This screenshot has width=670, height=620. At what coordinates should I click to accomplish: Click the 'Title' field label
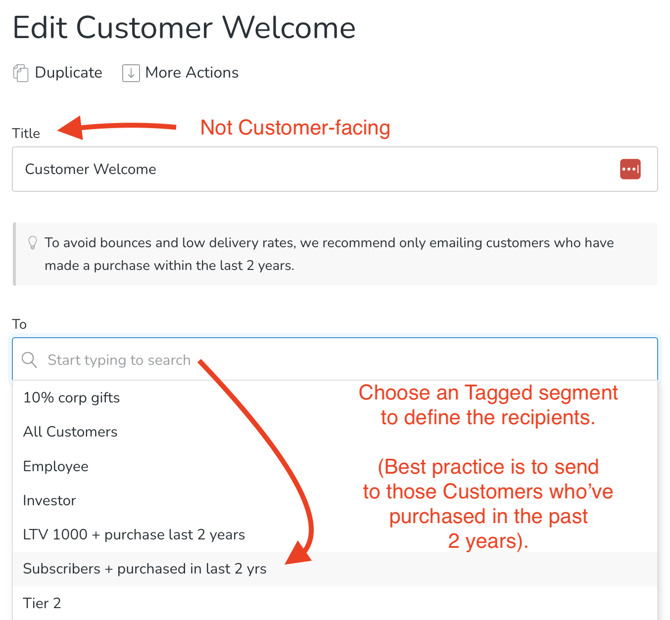(26, 133)
